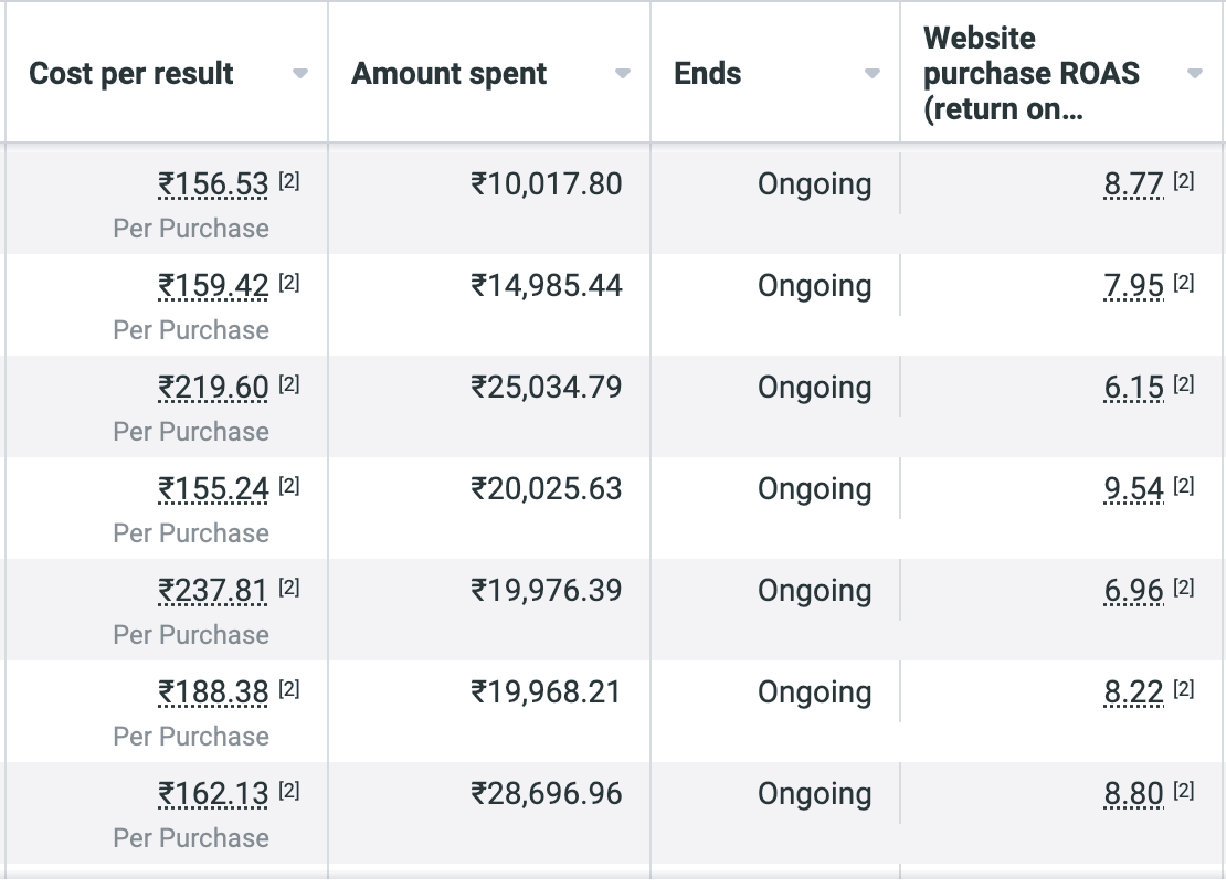Screen dimensions: 1226x880
Task: Click the footnote [2] beside ₹155.24
Action: click(x=289, y=486)
